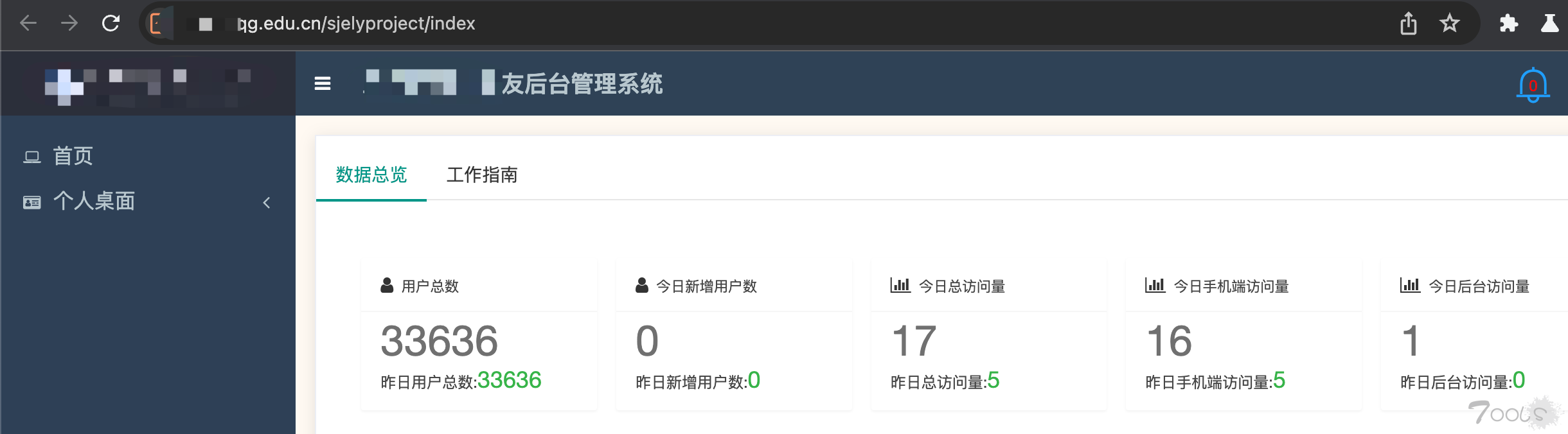This screenshot has width=1568, height=434.
Task: Click the chart icon beside 今日总访问量
Action: (x=900, y=285)
